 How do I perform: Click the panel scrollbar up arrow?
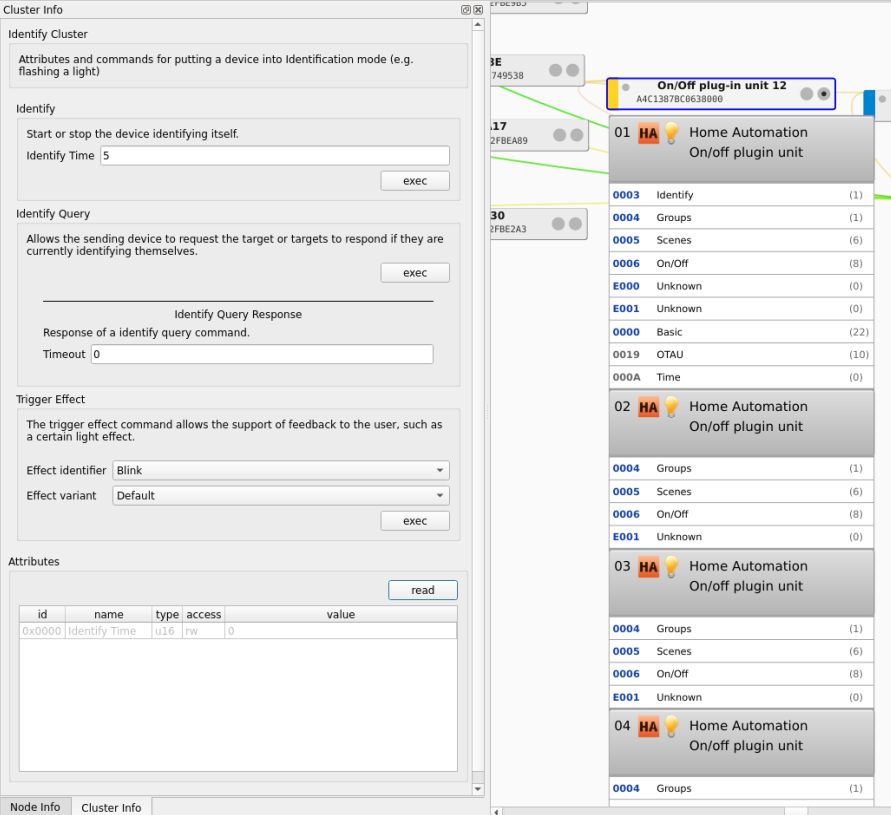478,24
